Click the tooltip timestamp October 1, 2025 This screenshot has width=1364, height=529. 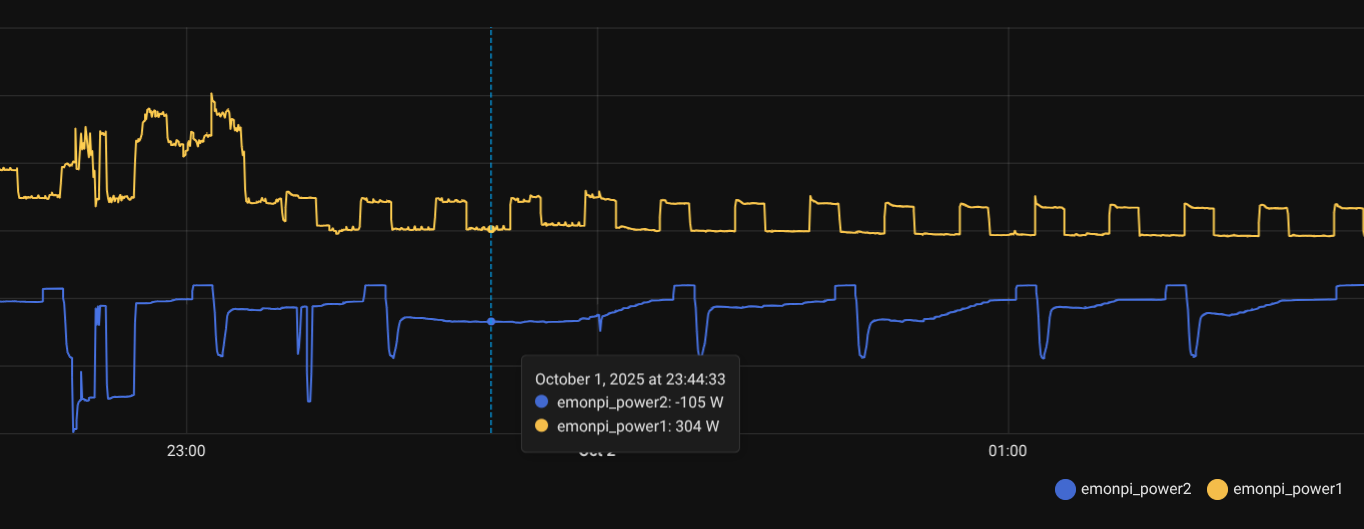630,379
